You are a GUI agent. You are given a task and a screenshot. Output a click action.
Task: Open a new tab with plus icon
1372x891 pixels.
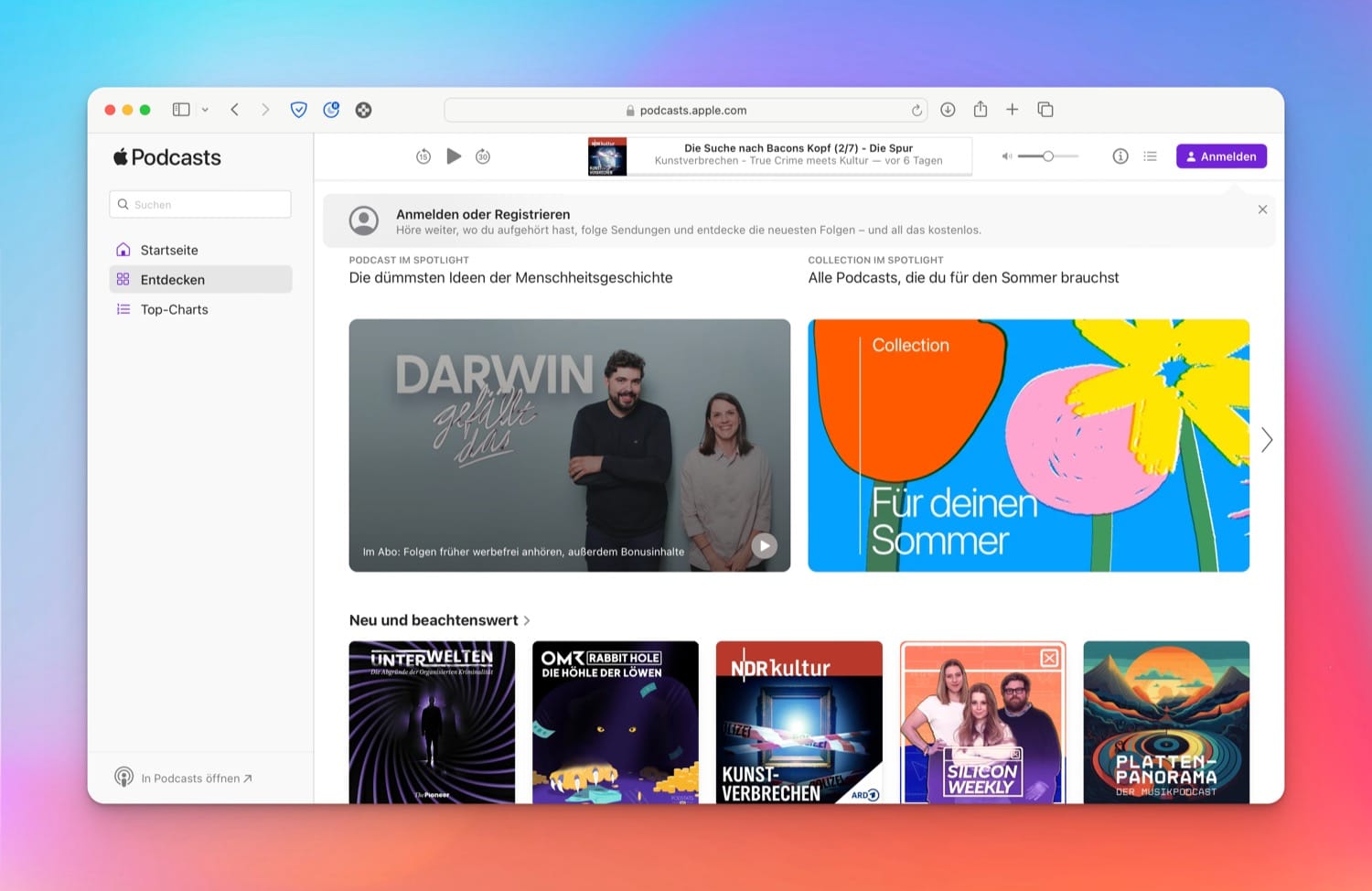click(1012, 110)
